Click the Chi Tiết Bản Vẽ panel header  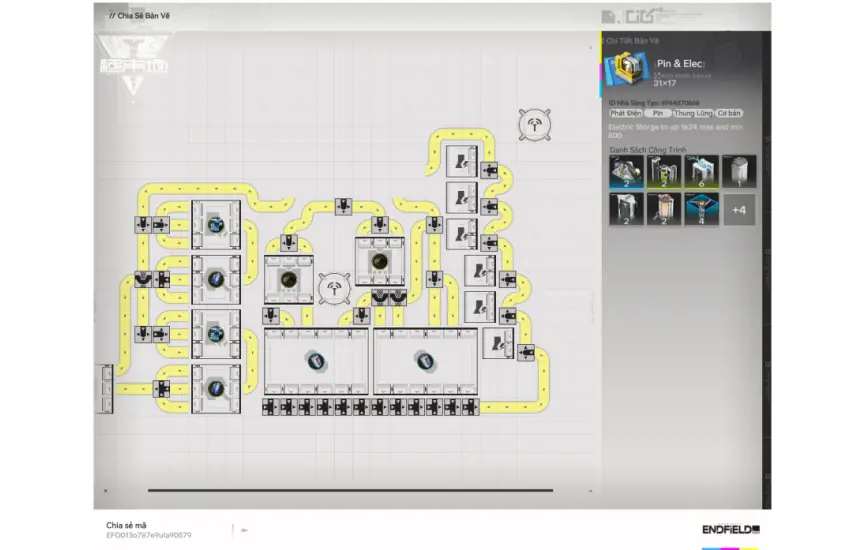(x=632, y=41)
